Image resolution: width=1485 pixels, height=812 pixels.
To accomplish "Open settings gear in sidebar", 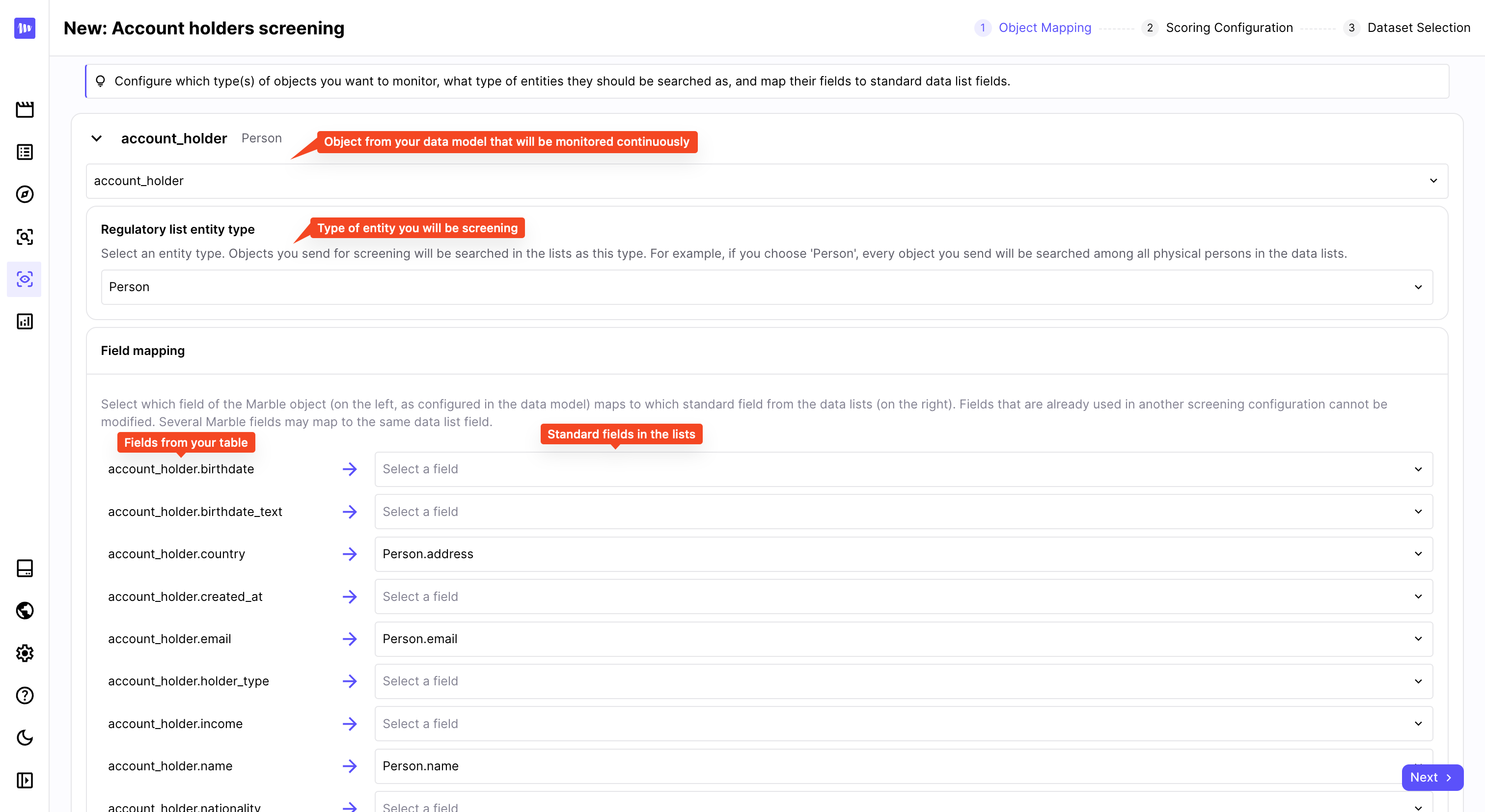I will [24, 653].
